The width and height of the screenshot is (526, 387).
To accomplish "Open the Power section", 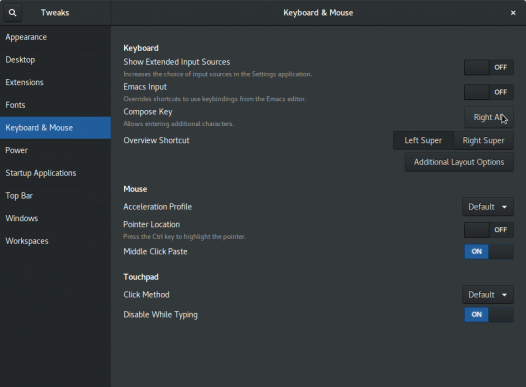I will pyautogui.click(x=55, y=150).
